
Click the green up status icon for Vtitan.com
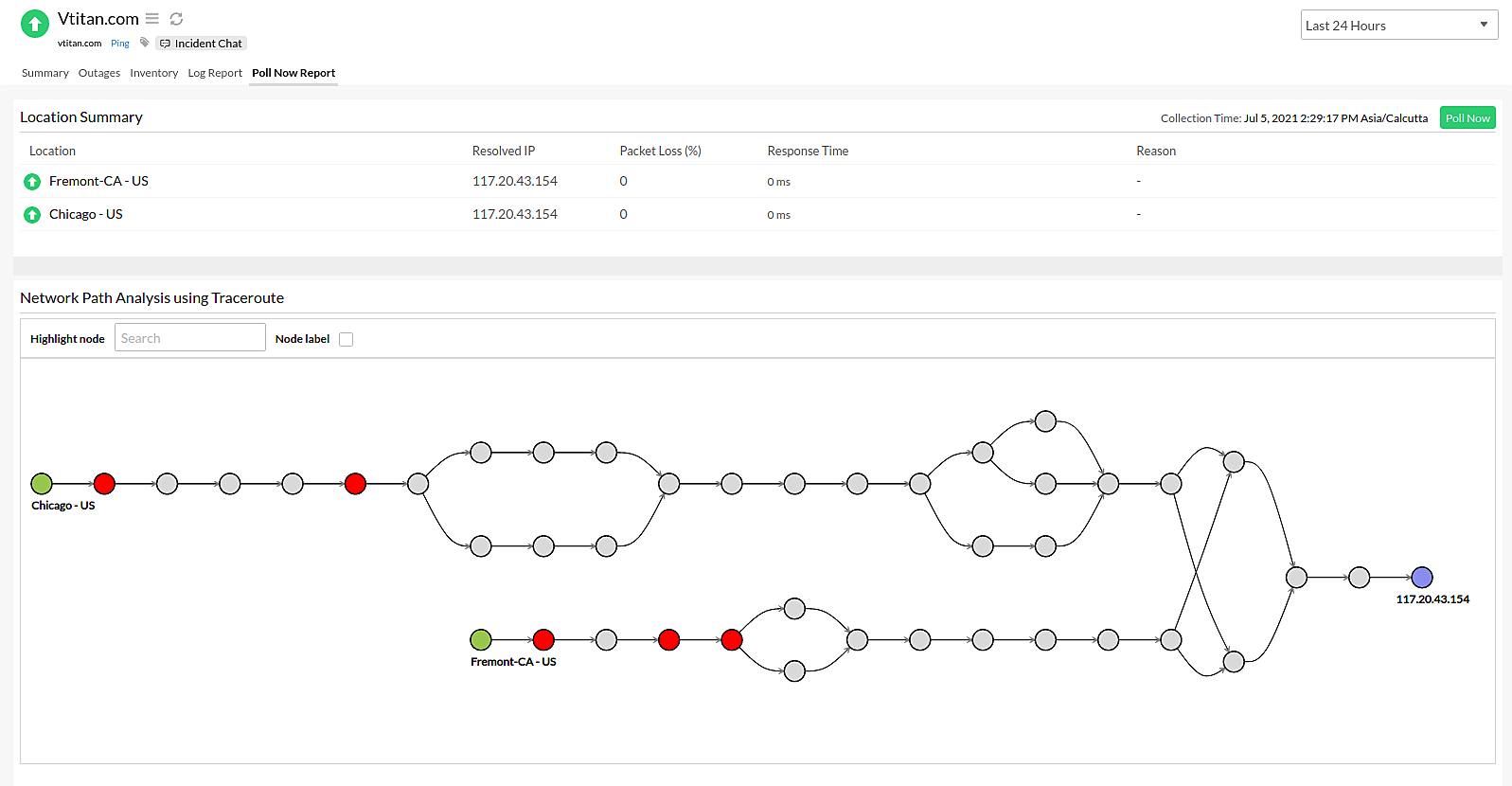[x=35, y=24]
